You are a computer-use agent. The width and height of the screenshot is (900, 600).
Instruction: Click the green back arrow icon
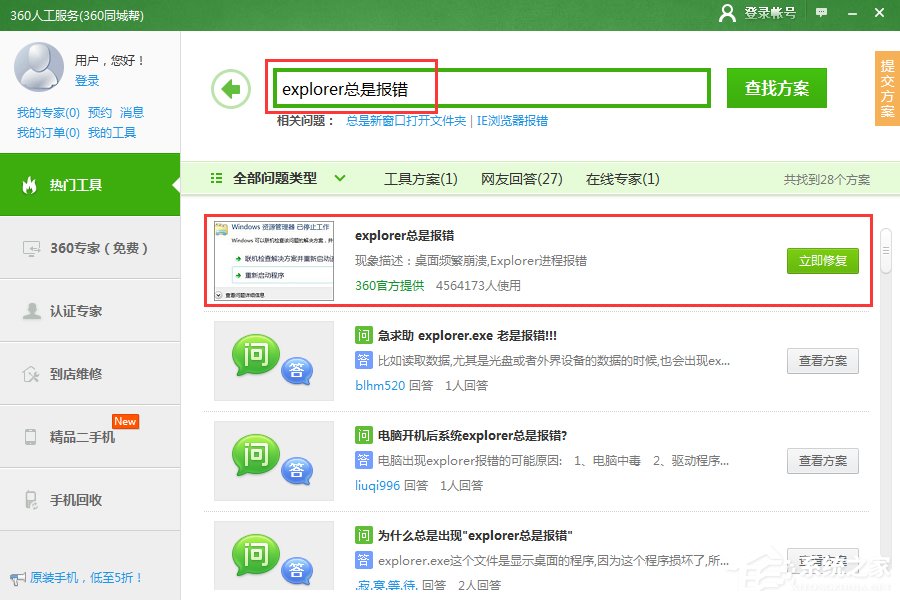(x=231, y=89)
